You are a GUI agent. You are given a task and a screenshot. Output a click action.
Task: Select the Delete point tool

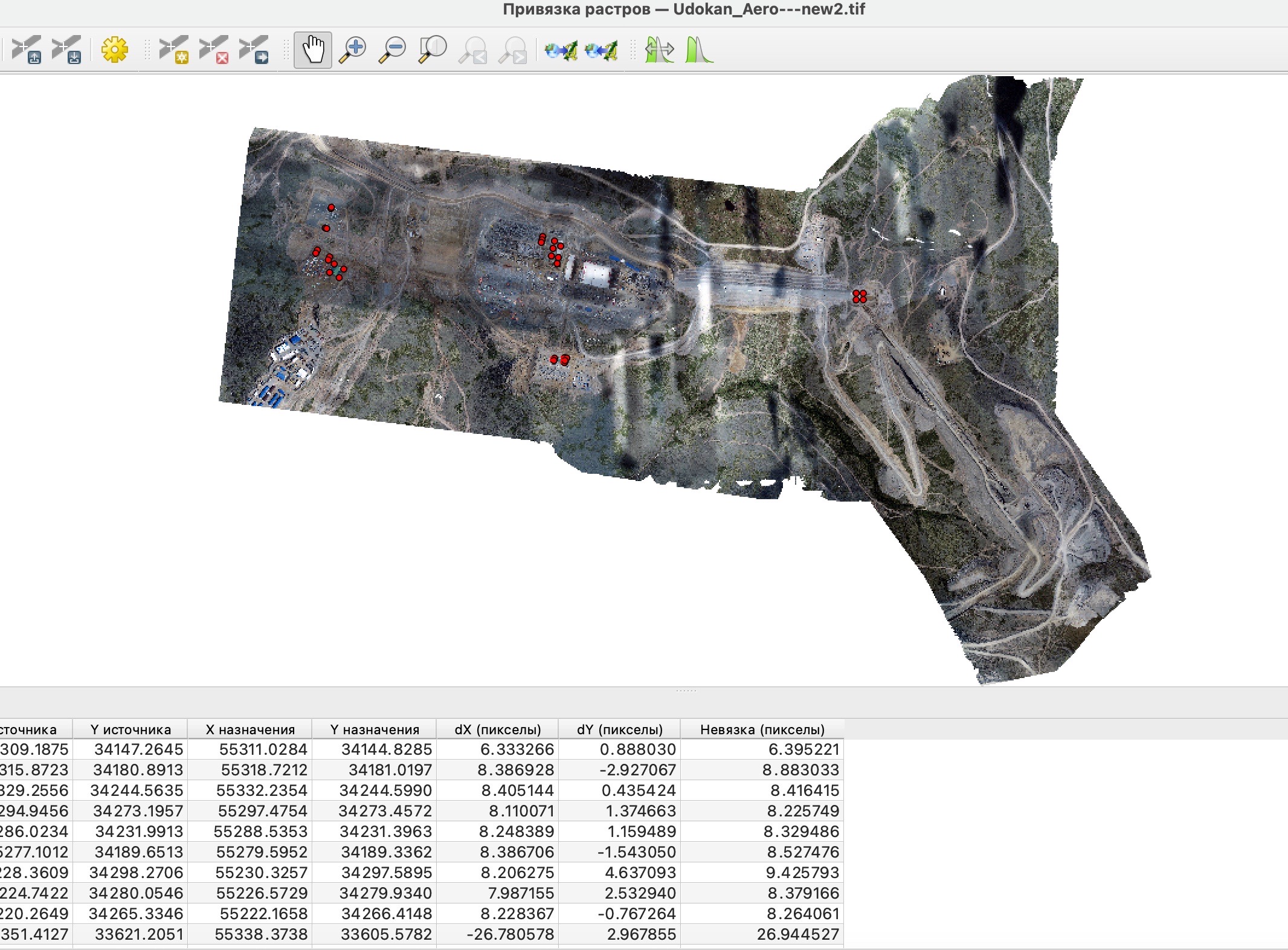coord(214,50)
